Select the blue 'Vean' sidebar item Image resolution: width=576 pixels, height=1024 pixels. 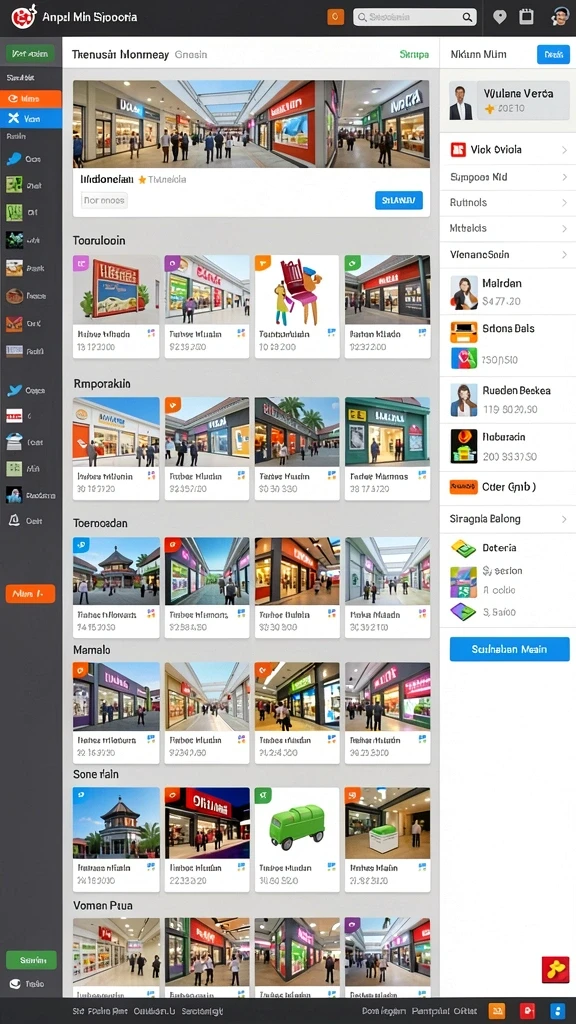tap(31, 119)
